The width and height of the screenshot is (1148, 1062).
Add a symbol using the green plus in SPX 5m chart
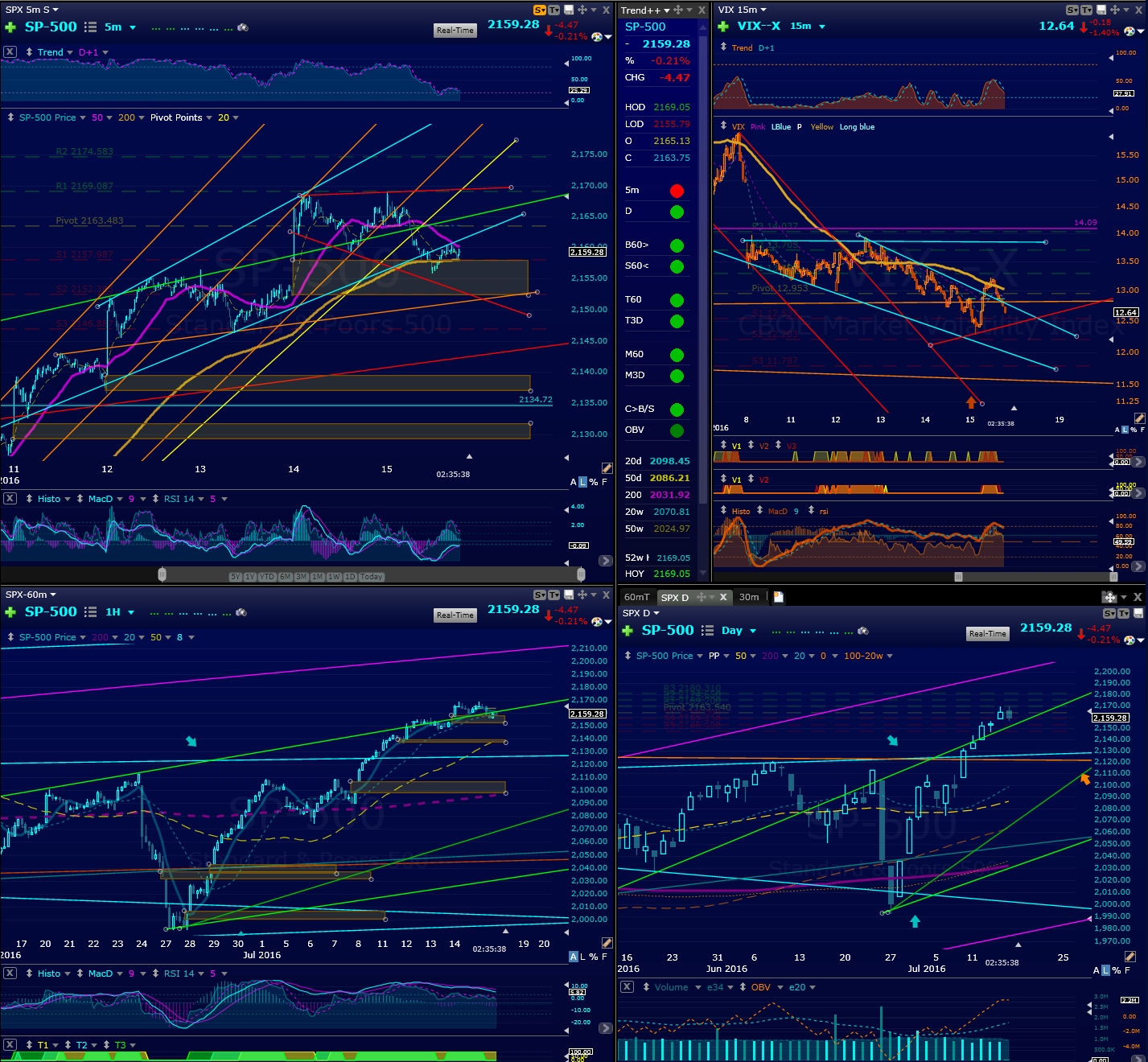10,27
